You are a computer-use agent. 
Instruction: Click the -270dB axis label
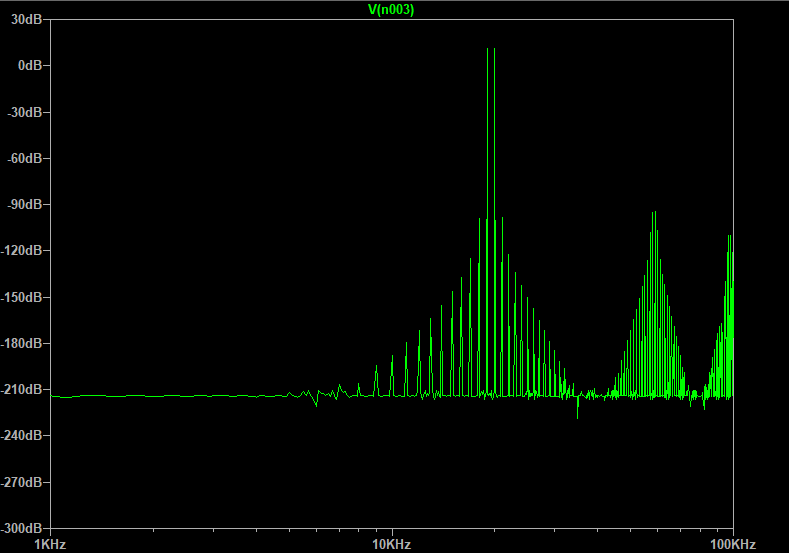click(22, 483)
